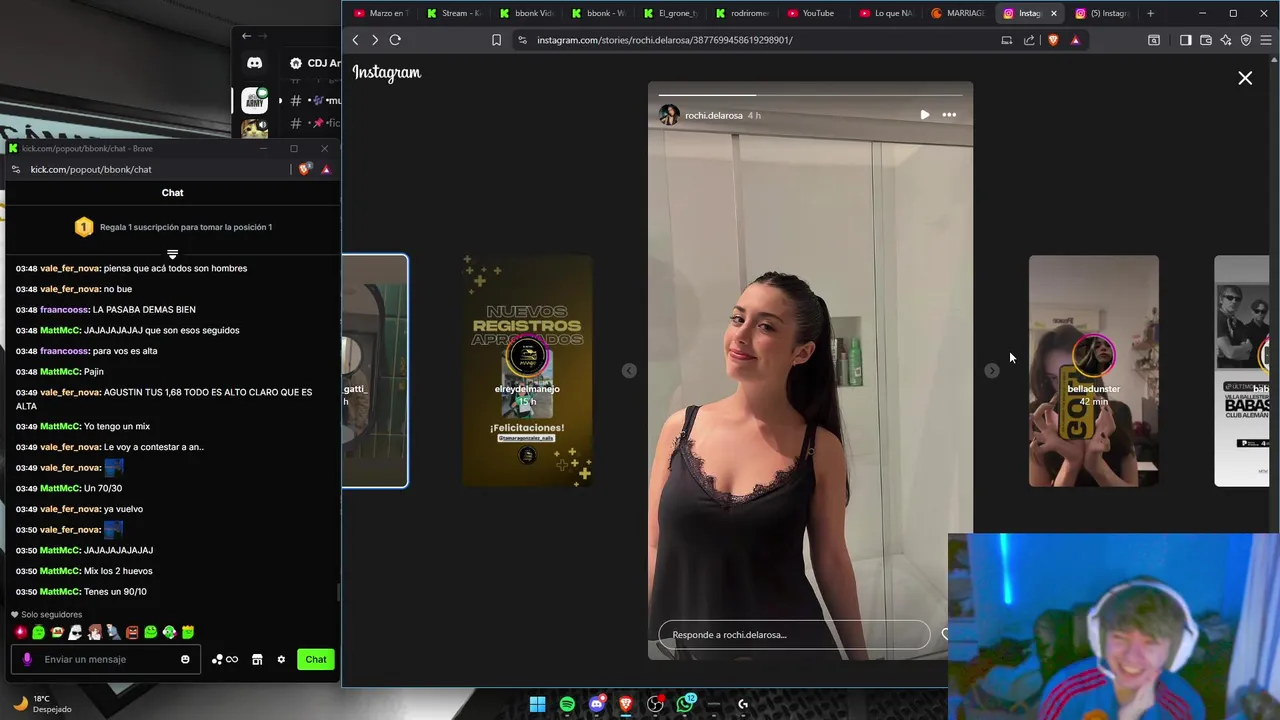Switch to the 'El_grone_t' tab
This screenshot has width=1280, height=720.
[x=670, y=13]
